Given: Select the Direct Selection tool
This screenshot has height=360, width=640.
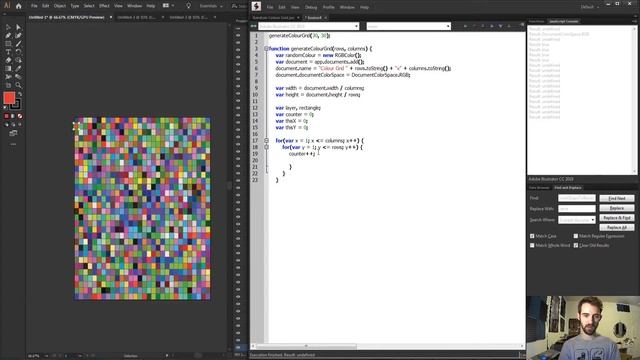Looking at the screenshot, I should [18, 27].
